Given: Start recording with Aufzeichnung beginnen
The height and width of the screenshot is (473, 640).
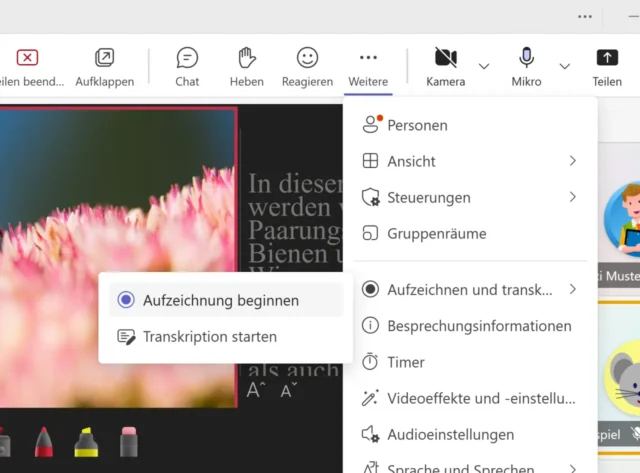Looking at the screenshot, I should click(226, 300).
